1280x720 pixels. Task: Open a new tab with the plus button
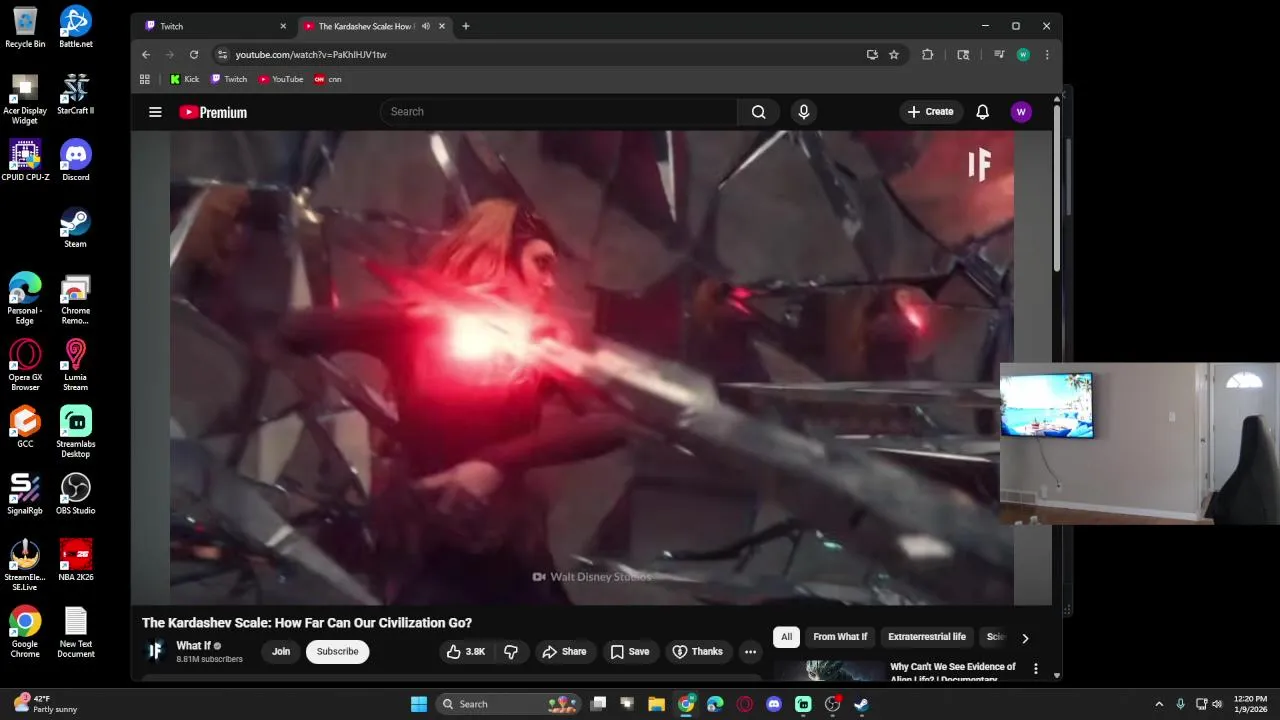point(466,26)
